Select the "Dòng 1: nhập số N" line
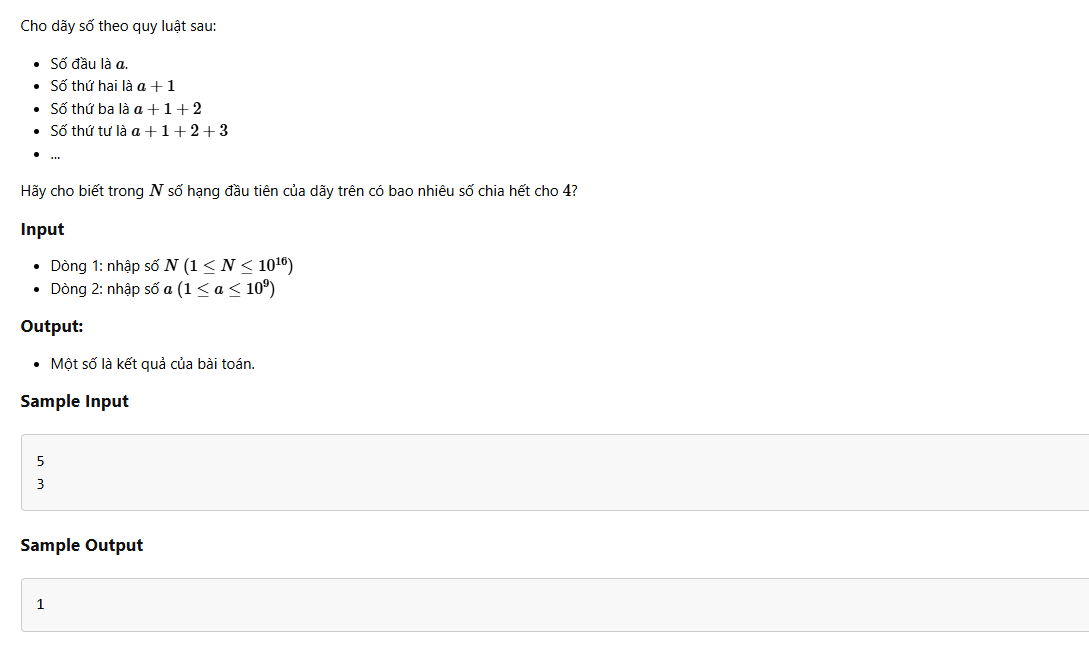The image size is (1089, 646). pyautogui.click(x=172, y=266)
